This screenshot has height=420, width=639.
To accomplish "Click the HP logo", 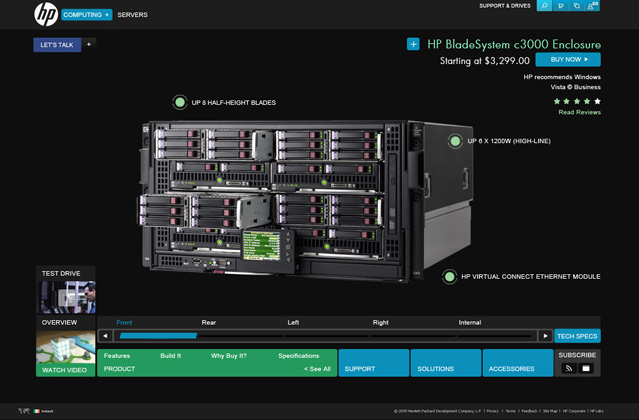I will [46, 14].
